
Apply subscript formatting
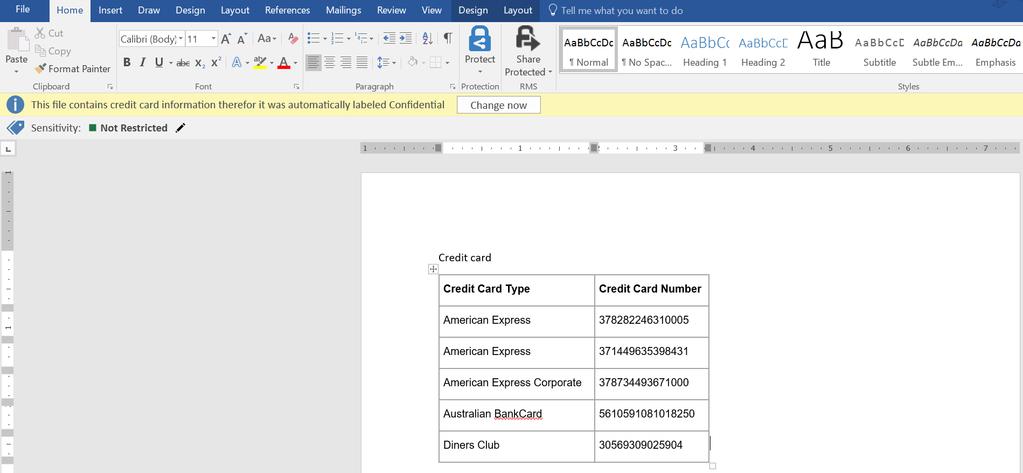(x=200, y=63)
